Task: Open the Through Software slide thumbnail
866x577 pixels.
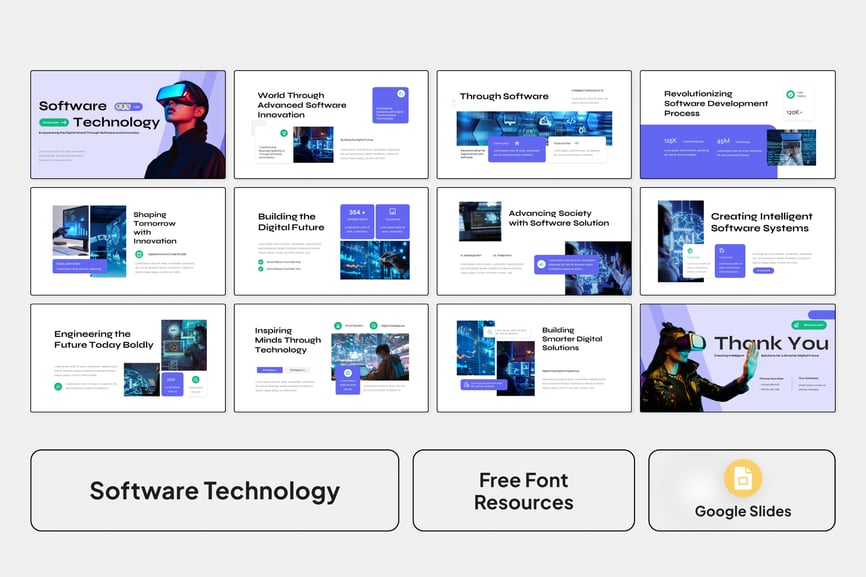Action: (x=534, y=124)
